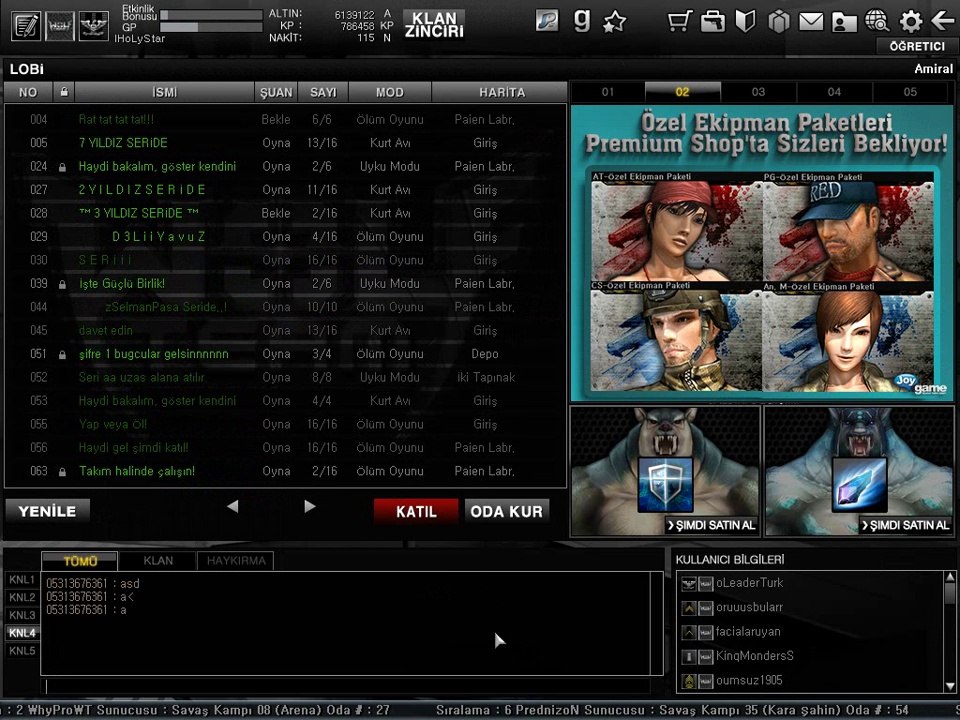The width and height of the screenshot is (960, 720).
Task: Open the P premium icon
Action: click(547, 21)
